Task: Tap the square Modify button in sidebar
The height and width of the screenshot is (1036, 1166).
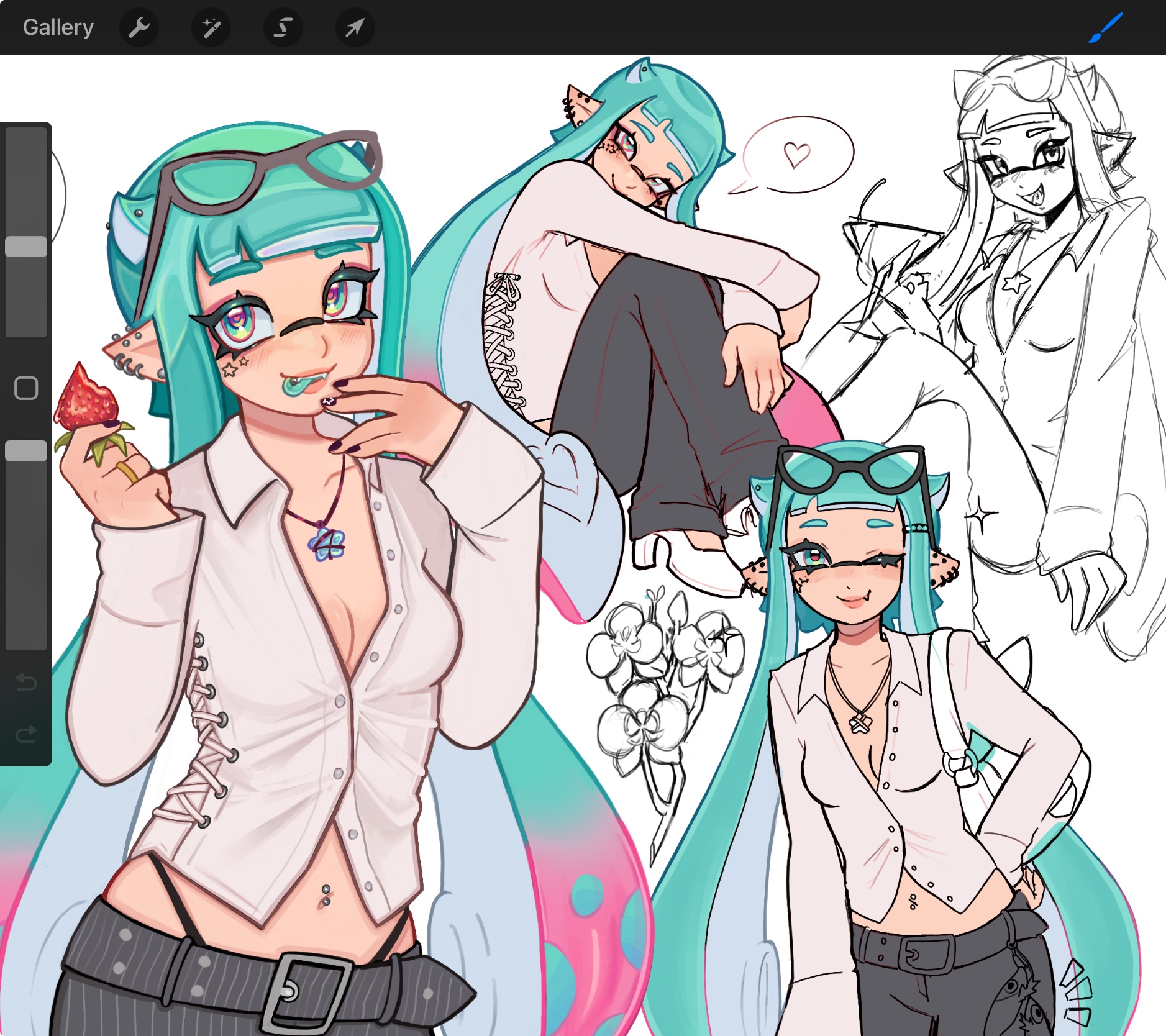Action: (x=26, y=388)
